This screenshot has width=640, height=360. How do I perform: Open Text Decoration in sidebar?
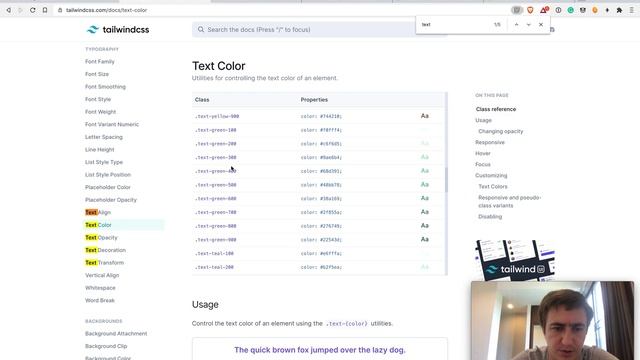[105, 250]
